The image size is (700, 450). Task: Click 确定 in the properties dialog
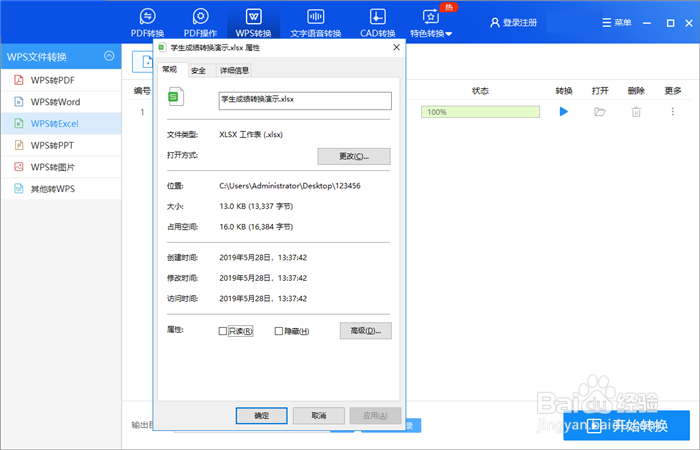pyautogui.click(x=262, y=416)
